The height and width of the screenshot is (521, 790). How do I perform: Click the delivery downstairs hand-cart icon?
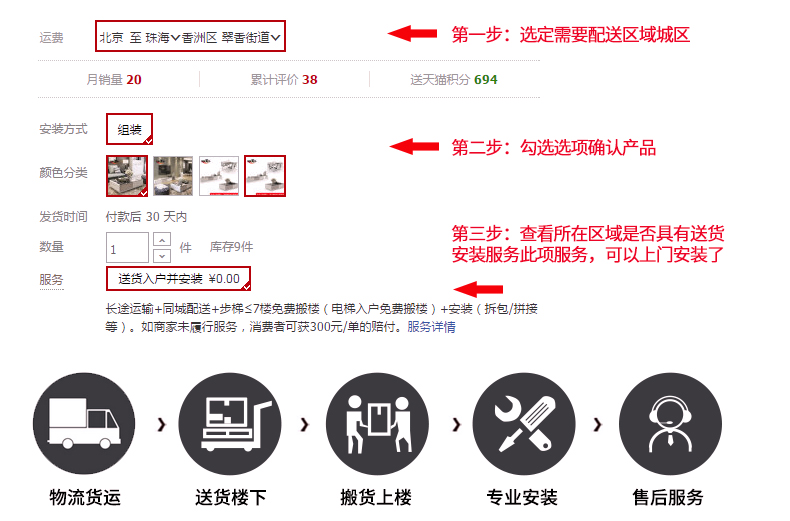[230, 423]
